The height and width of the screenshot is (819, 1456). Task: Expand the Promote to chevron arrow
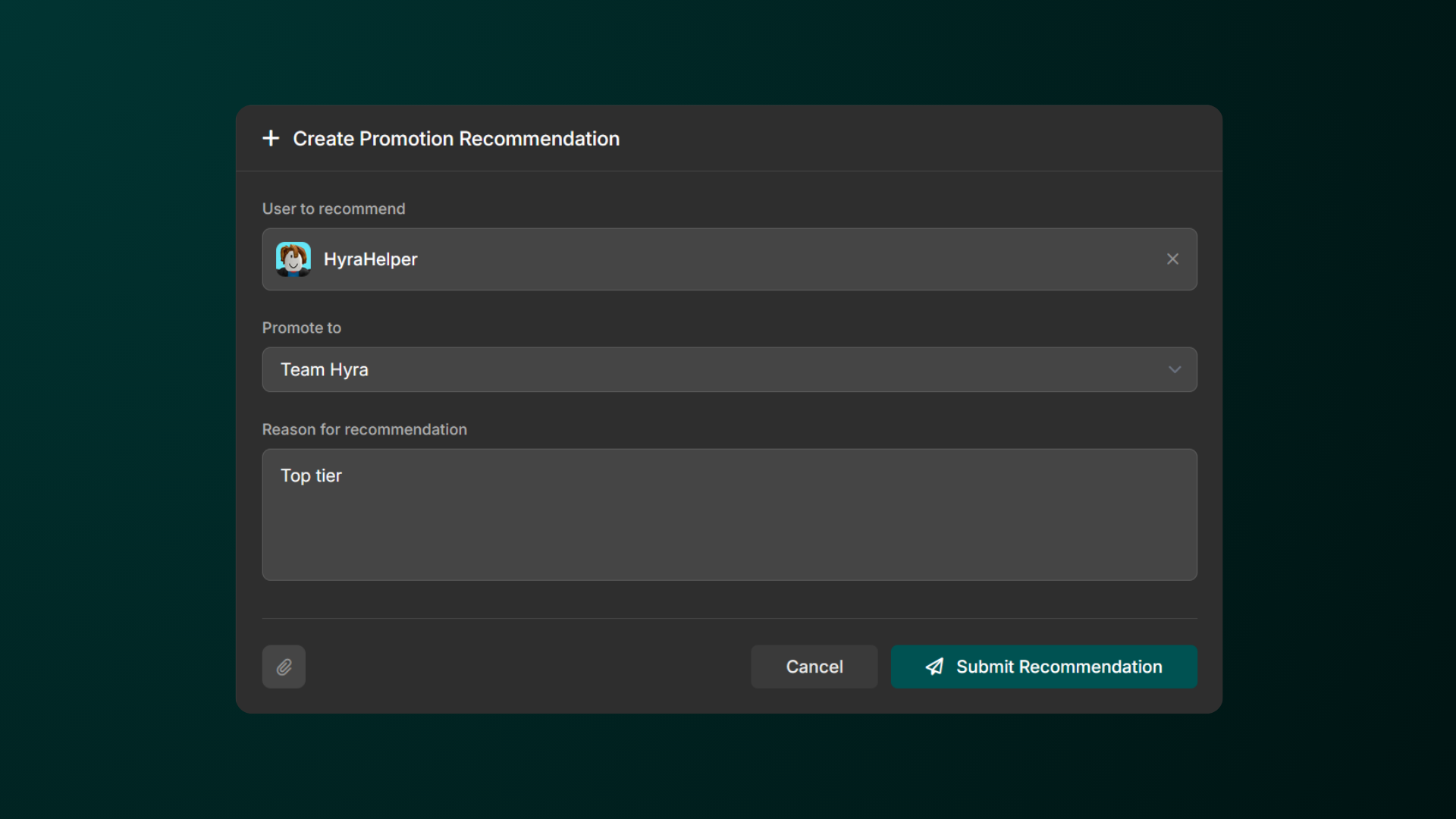point(1175,370)
